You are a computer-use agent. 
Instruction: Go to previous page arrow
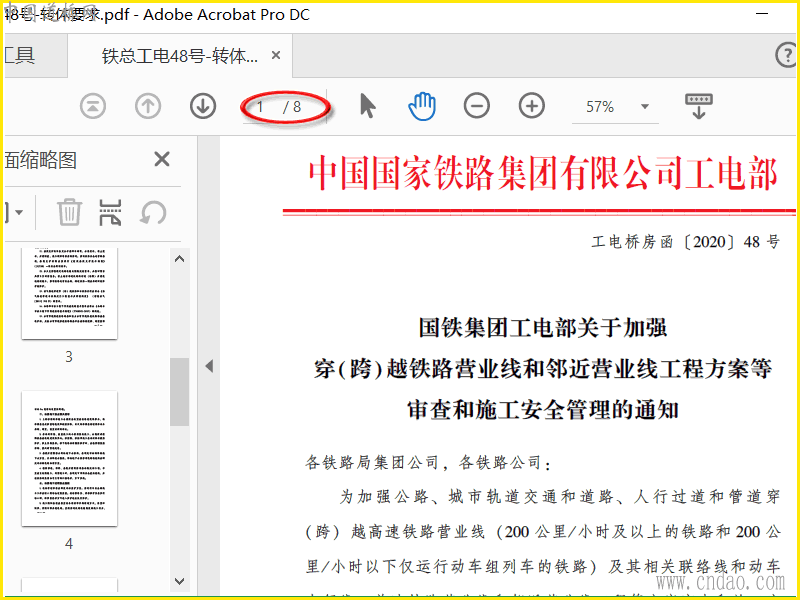click(148, 107)
